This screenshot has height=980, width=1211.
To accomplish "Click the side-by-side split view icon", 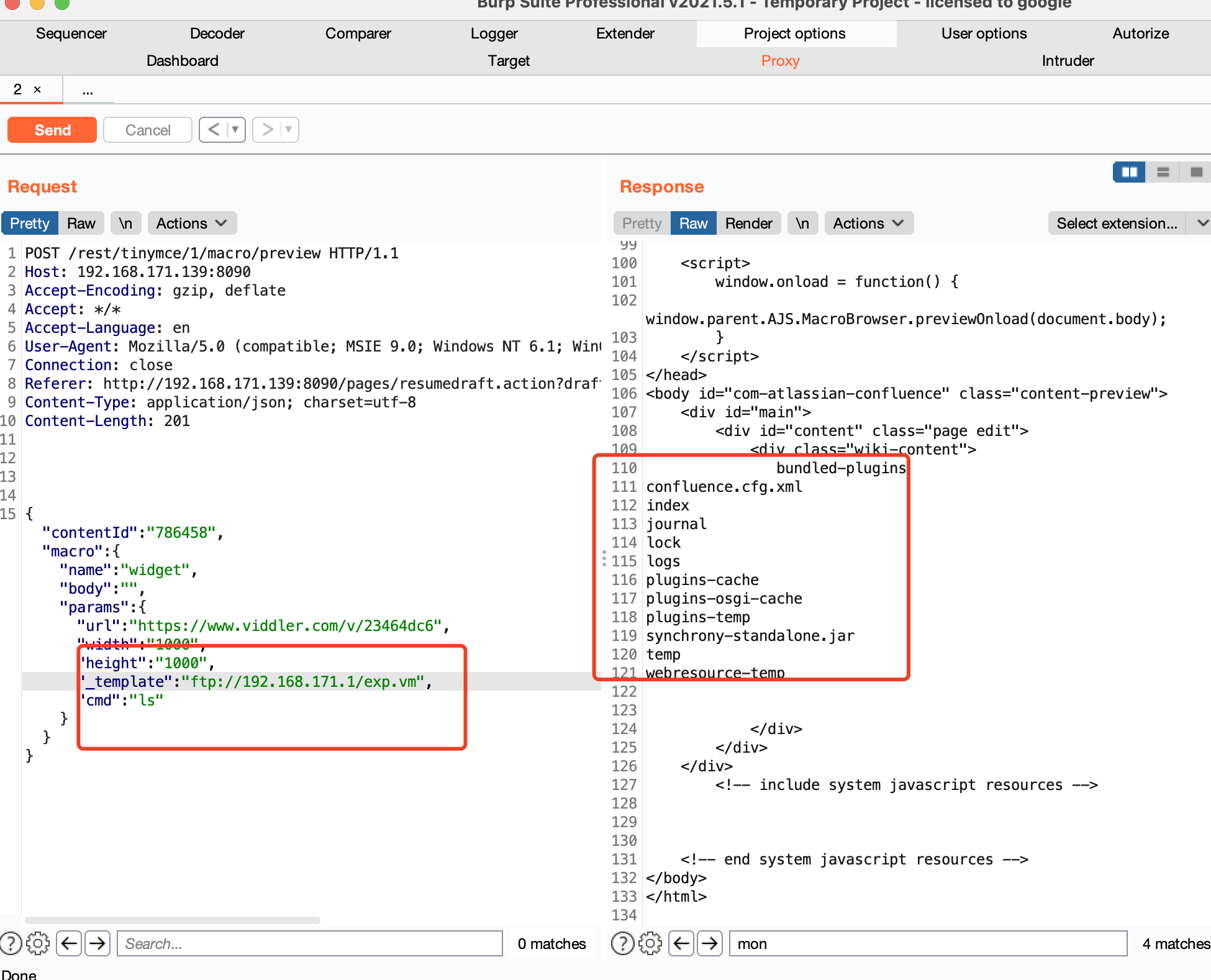I will (x=1129, y=172).
